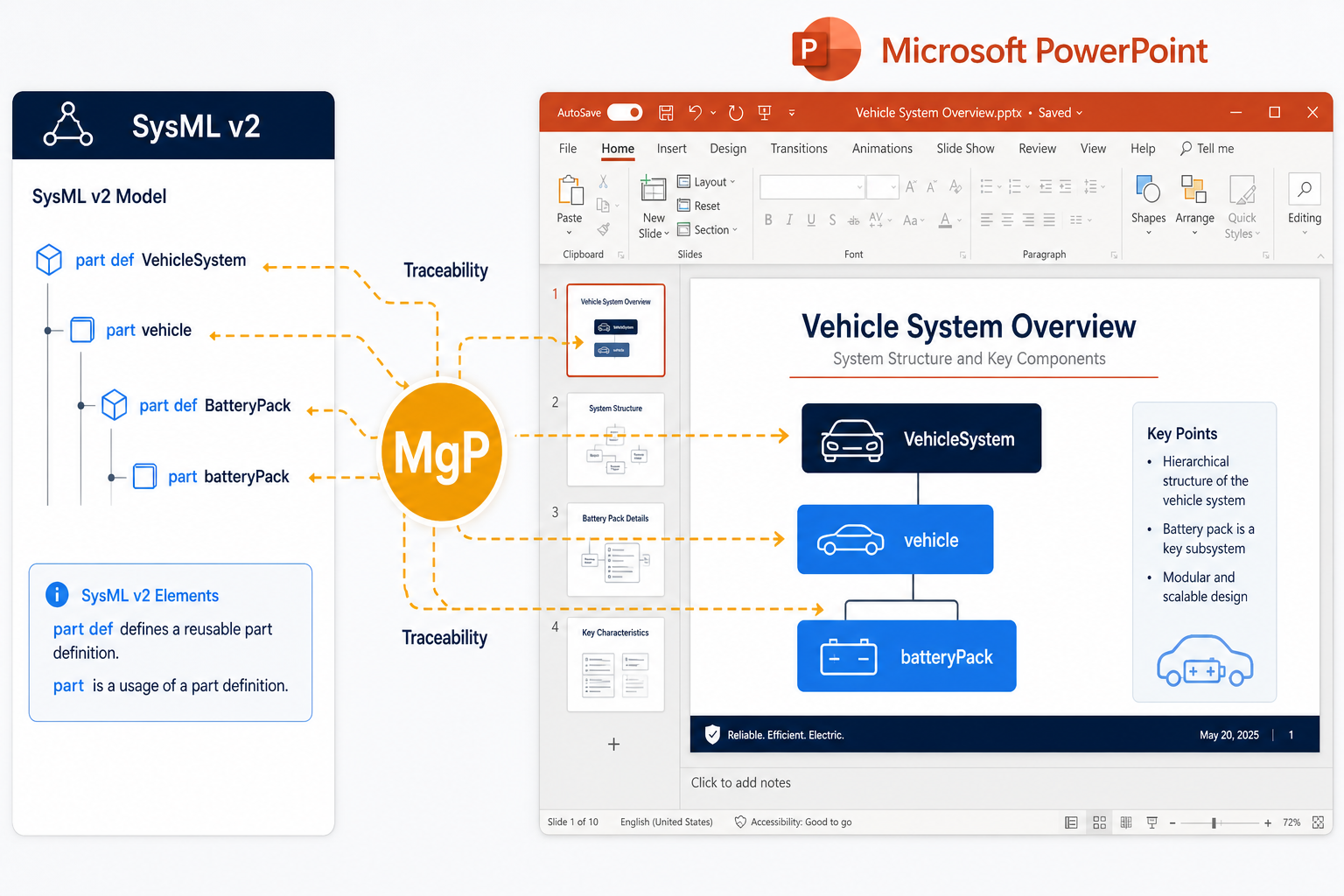
Task: Click the Underline formatting icon
Action: pos(811,220)
